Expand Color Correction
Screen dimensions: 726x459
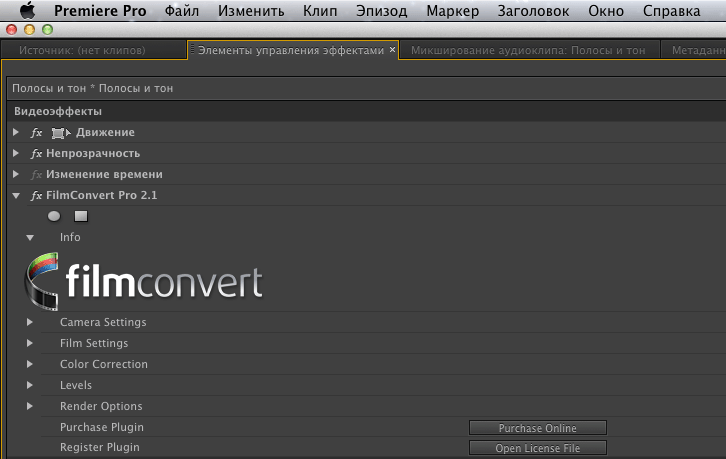(x=30, y=364)
